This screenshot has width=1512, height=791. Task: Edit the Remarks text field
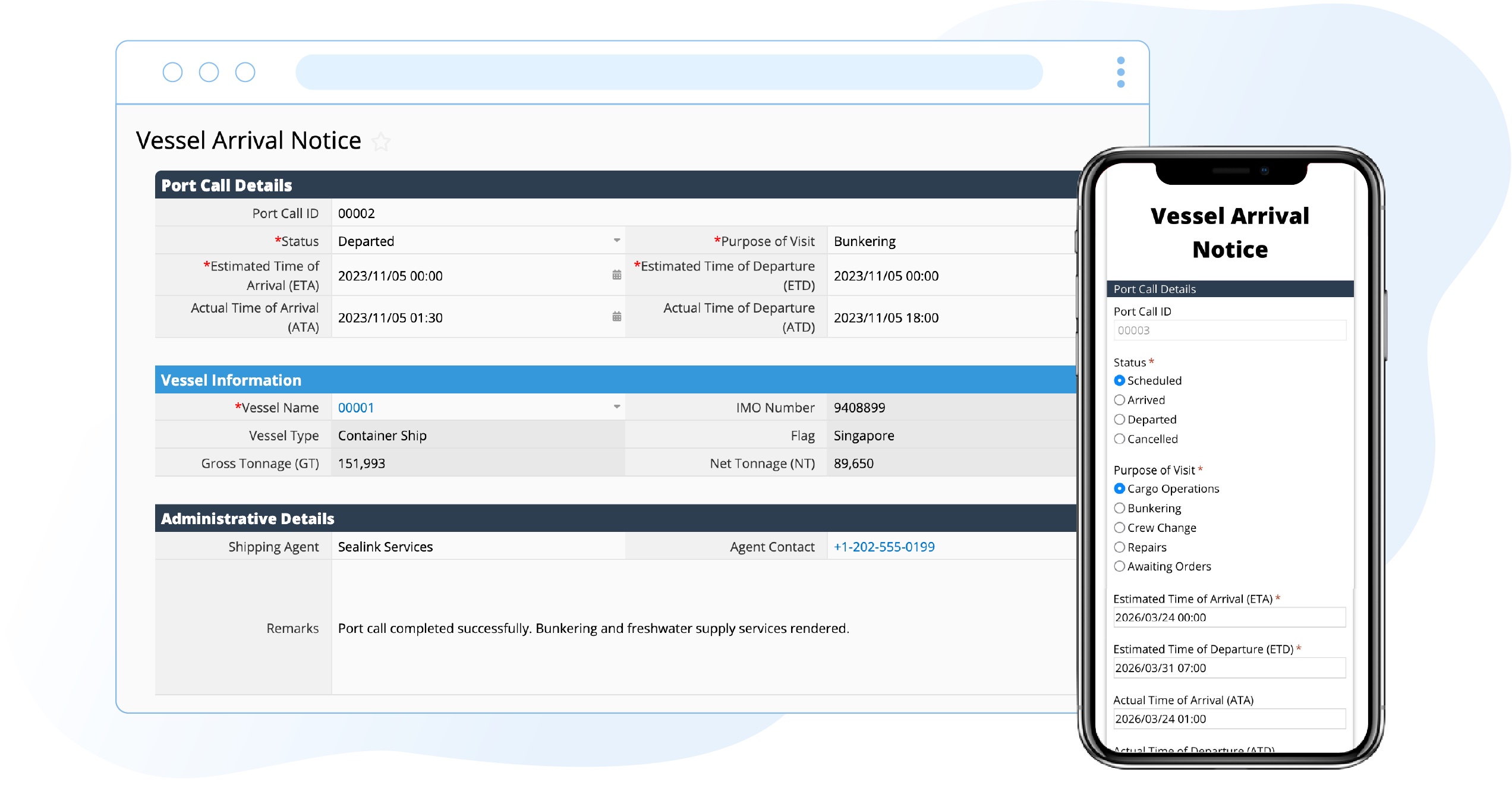point(594,628)
